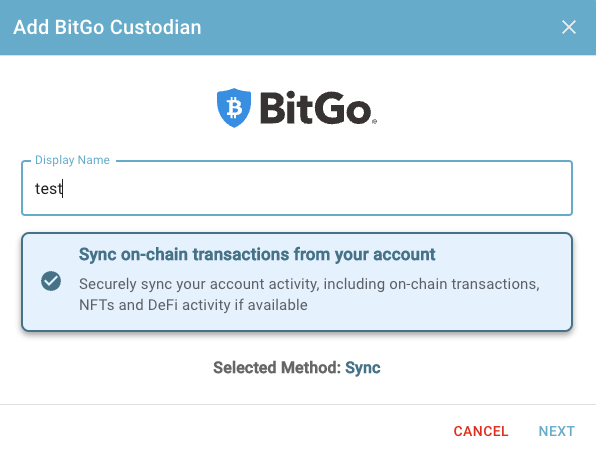596x454 pixels.
Task: Click the Sync on-chain transactions heading
Action: tap(257, 254)
